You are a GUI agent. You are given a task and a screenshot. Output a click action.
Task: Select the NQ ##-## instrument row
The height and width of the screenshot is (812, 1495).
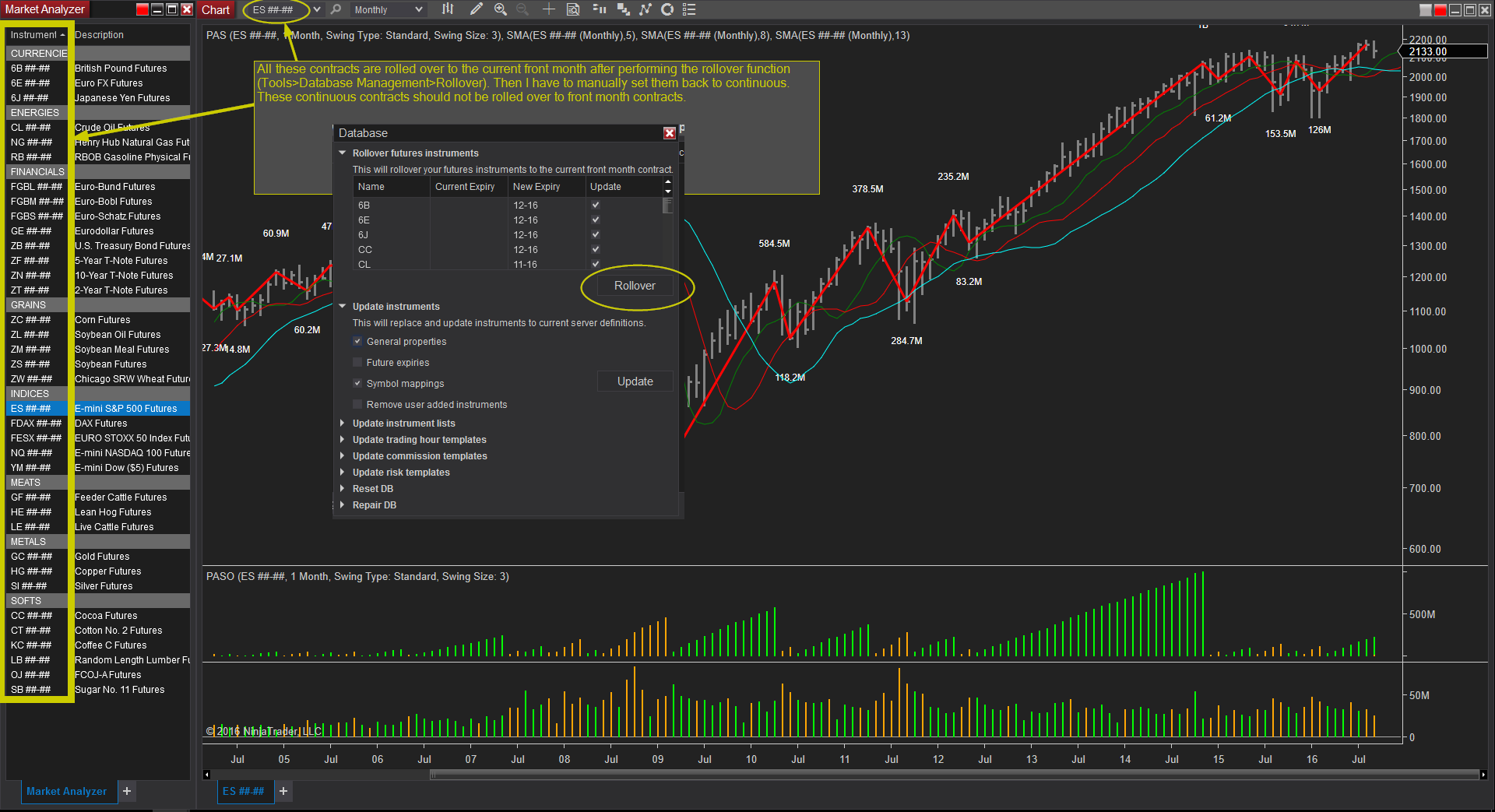click(x=98, y=452)
